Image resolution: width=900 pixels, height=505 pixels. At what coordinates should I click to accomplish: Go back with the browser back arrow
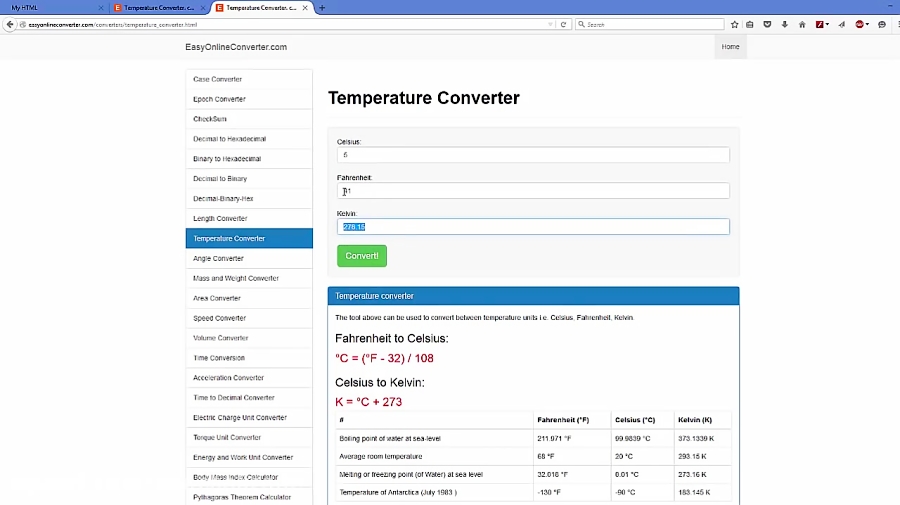coord(10,24)
